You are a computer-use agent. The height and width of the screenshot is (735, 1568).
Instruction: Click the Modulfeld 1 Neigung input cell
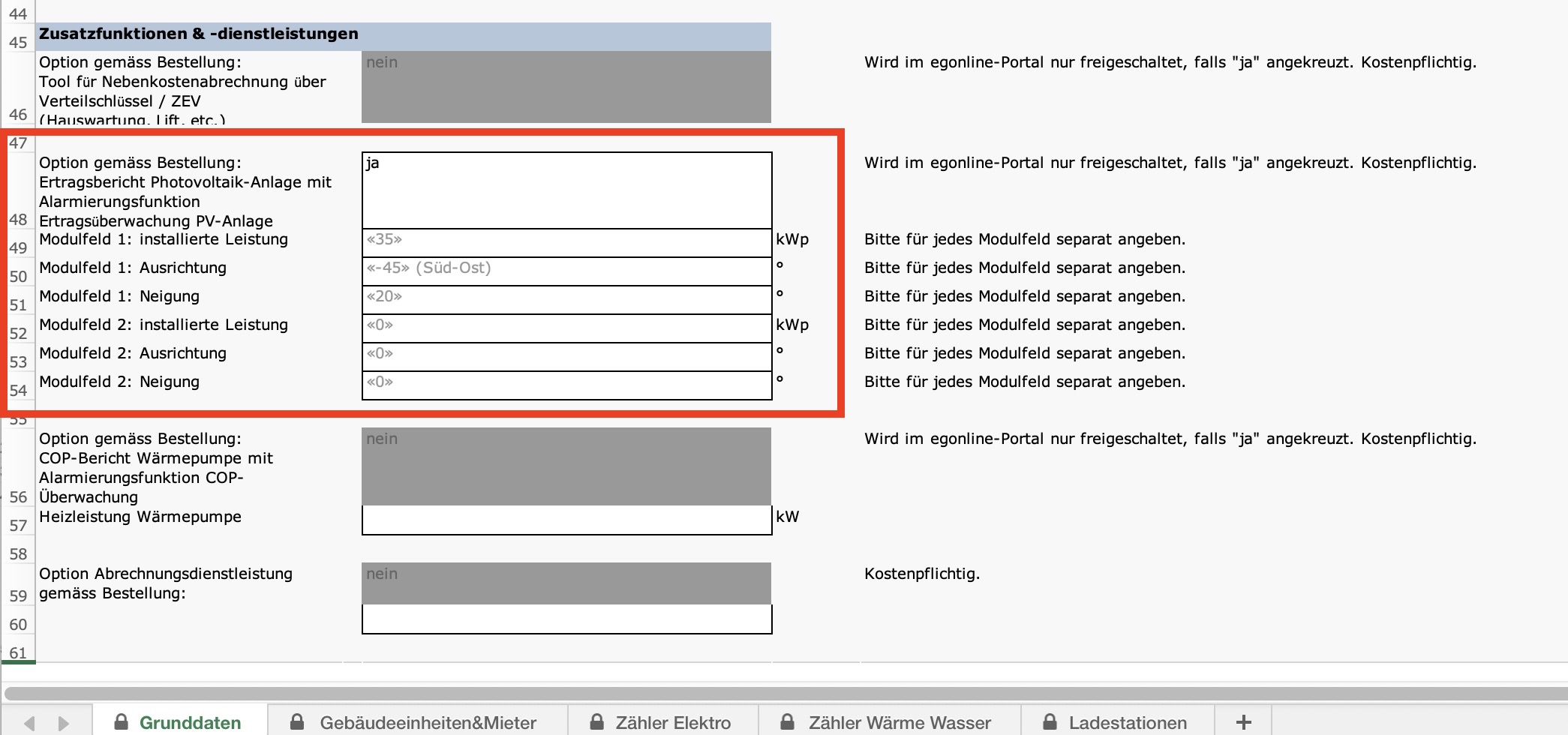pos(566,300)
